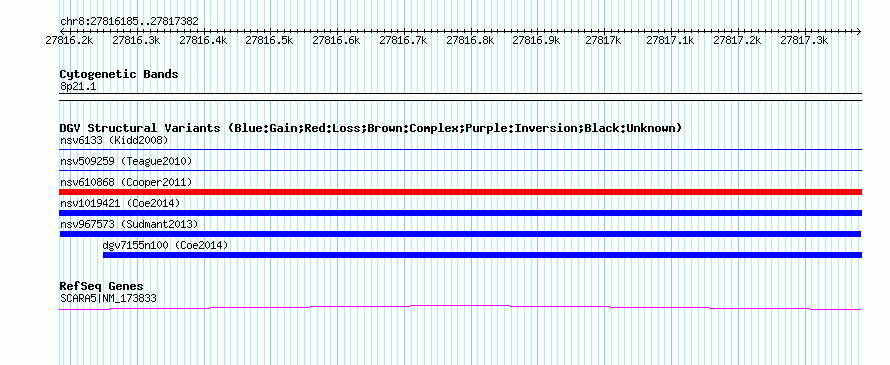This screenshot has height=365, width=890.
Task: Open variant nsv6133 (Kidd2008) label
Action: [114, 140]
